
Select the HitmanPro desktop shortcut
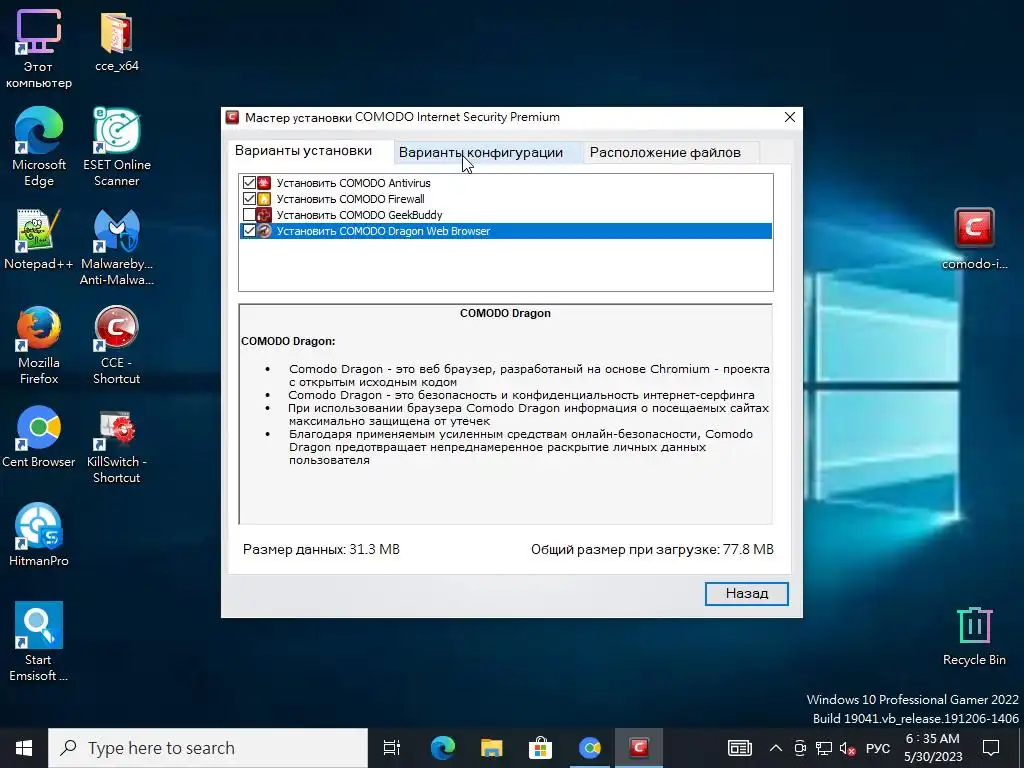(x=39, y=535)
